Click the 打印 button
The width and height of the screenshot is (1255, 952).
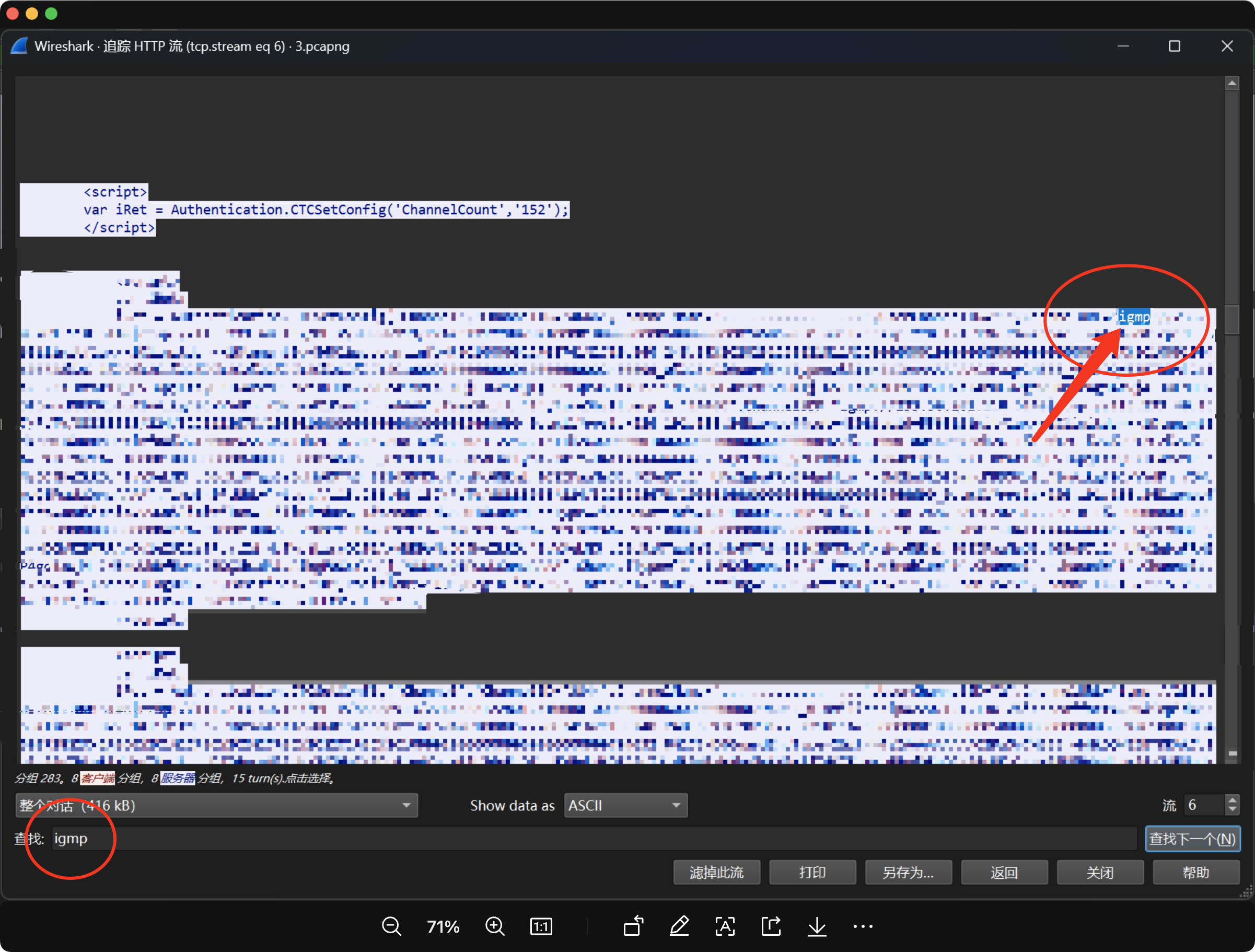(812, 872)
